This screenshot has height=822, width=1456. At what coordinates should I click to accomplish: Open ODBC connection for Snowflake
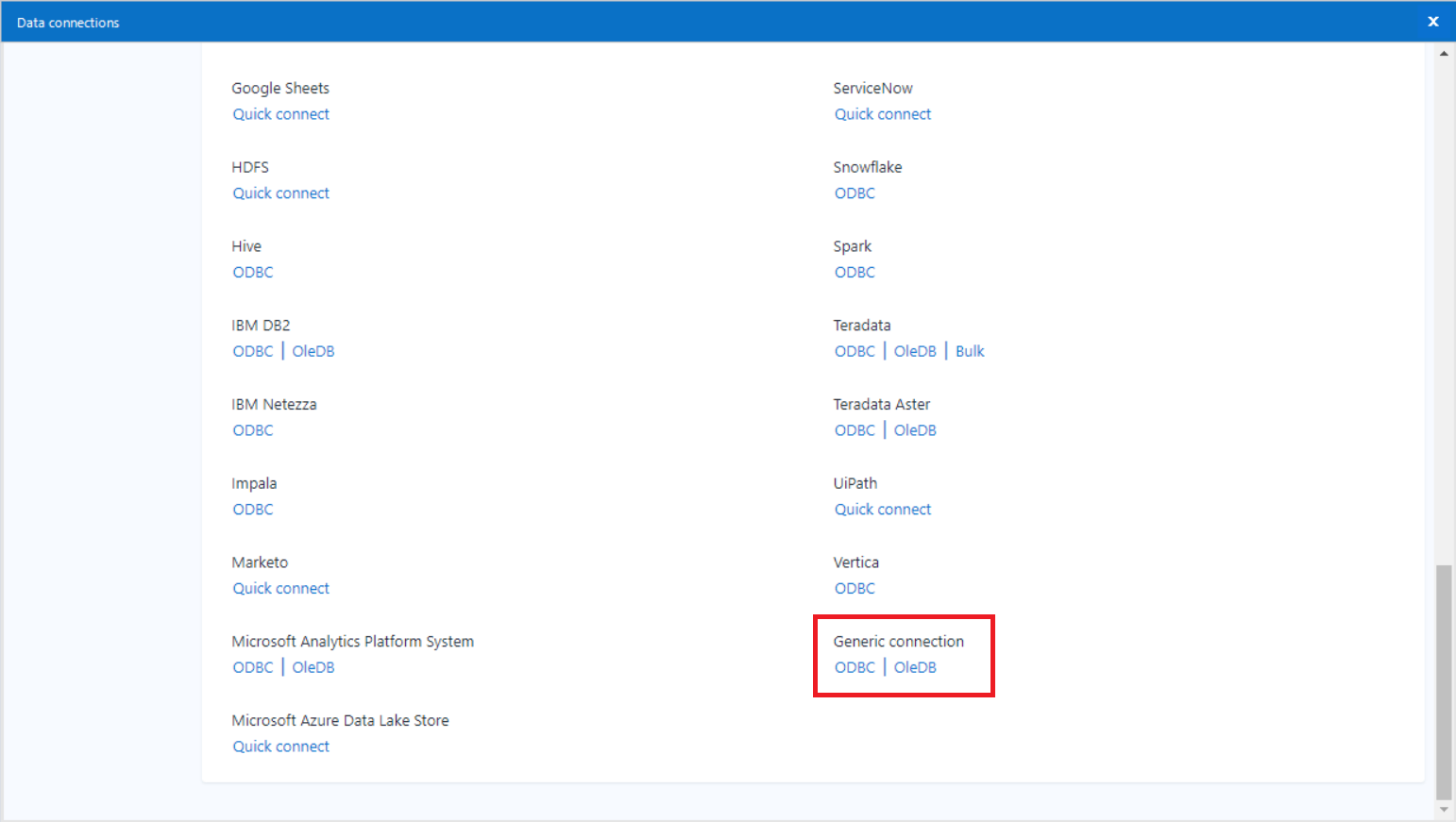tap(855, 193)
